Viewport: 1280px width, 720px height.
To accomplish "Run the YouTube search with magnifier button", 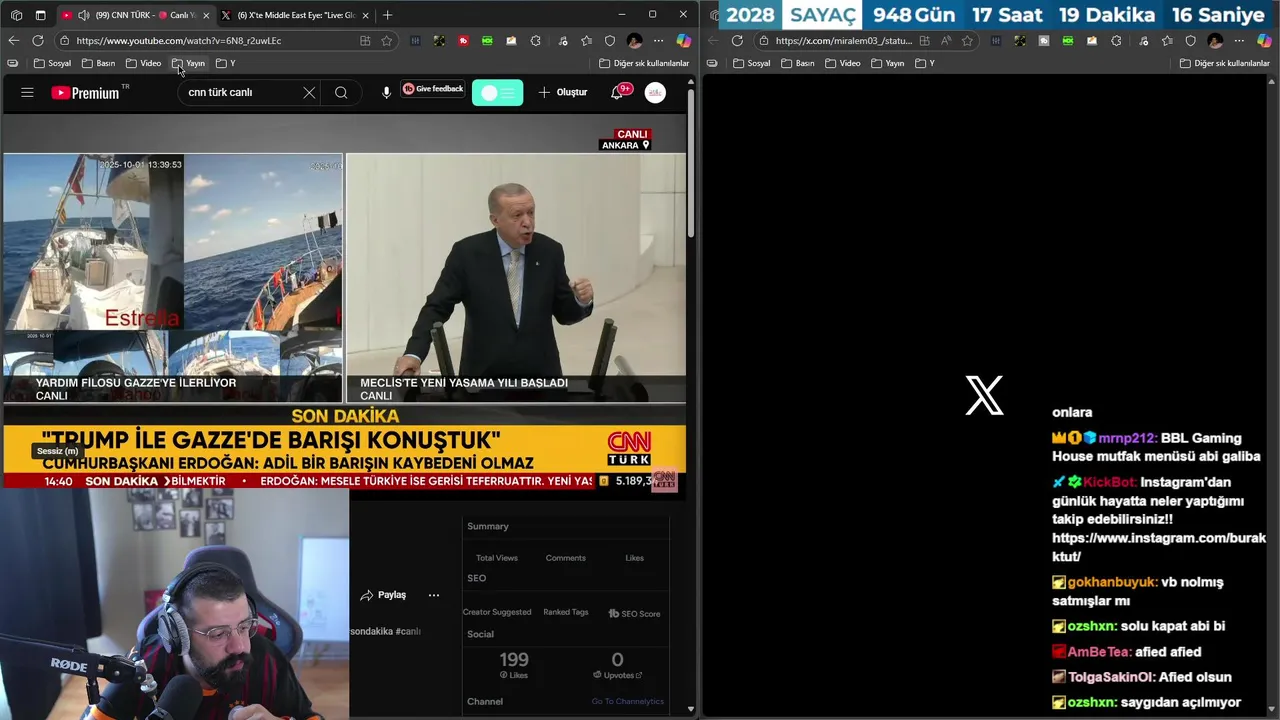I will (x=341, y=92).
